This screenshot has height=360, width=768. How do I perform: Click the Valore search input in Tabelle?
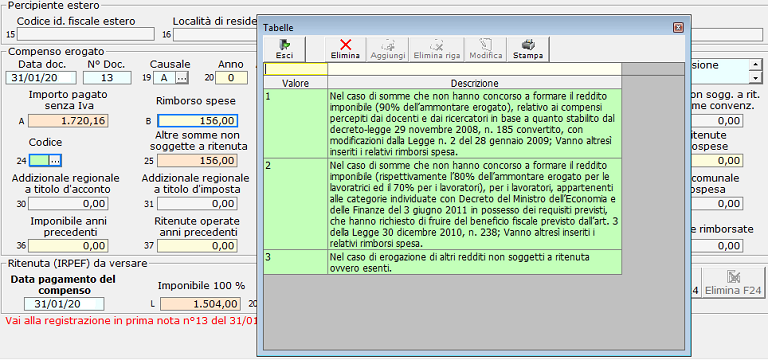(295, 69)
